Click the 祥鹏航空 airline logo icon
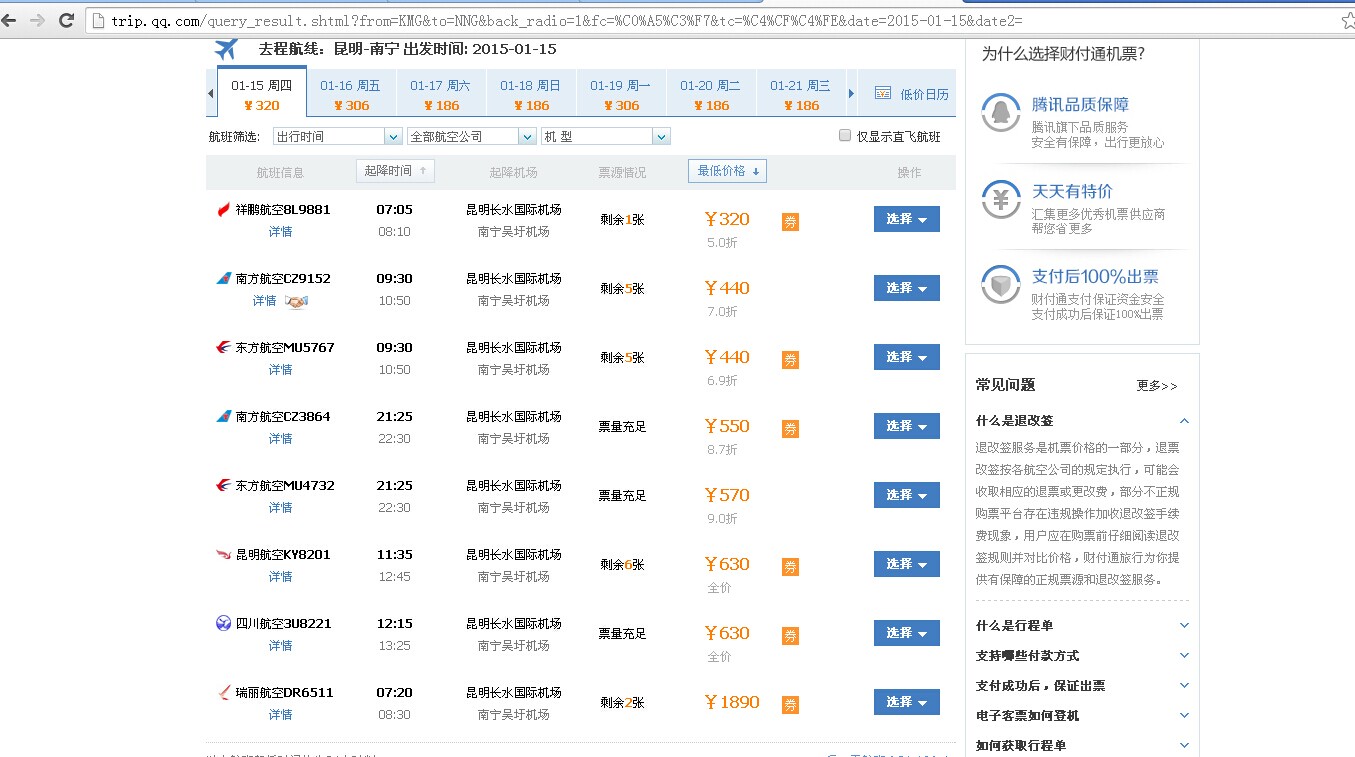 (224, 209)
